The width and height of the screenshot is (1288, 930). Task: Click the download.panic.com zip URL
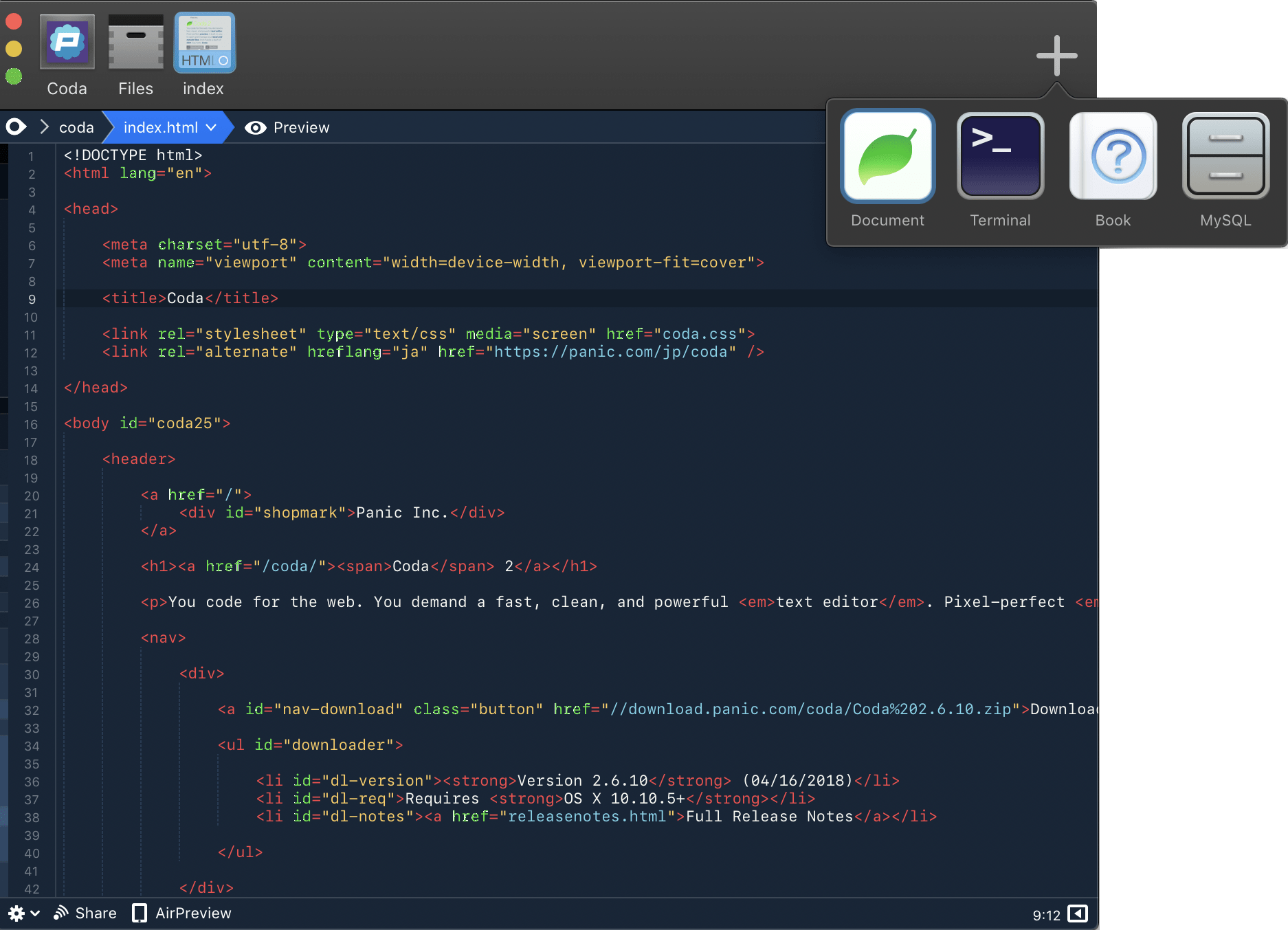click(x=811, y=709)
